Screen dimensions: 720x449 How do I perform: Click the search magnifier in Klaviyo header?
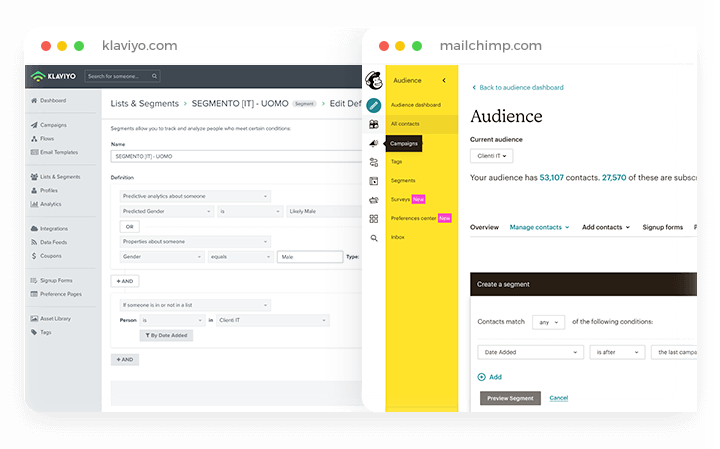click(x=154, y=76)
